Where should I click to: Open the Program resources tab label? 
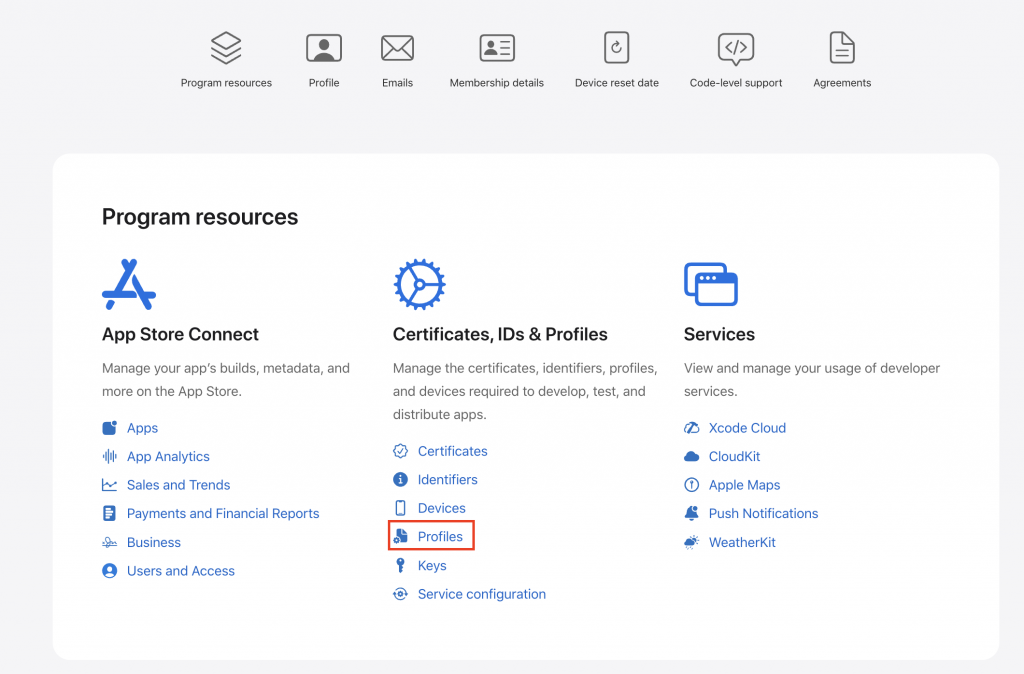click(x=226, y=83)
